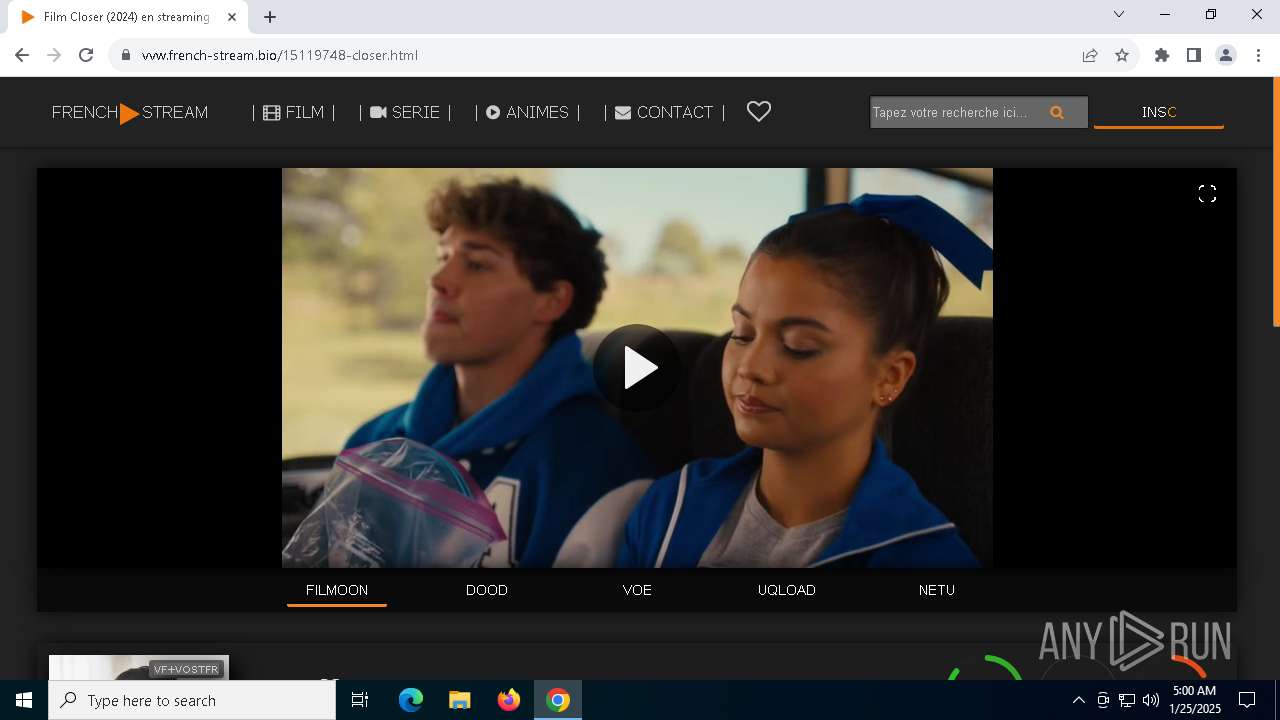This screenshot has height=720, width=1280.
Task: Open Task View on the taskbar
Action: point(360,700)
